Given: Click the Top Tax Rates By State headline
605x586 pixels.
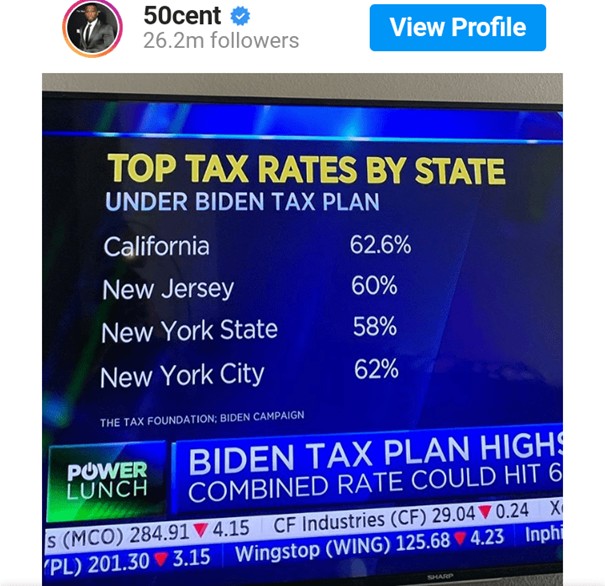Looking at the screenshot, I should click(305, 169).
